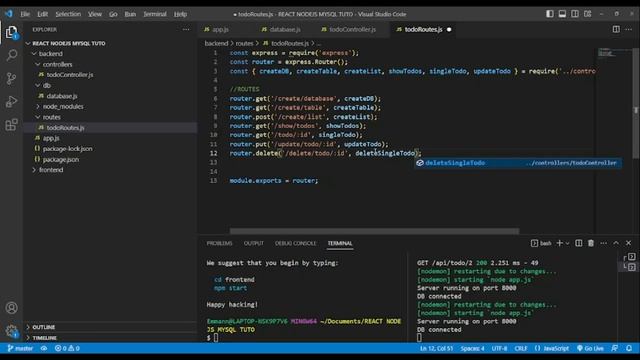The width and height of the screenshot is (640, 360).
Task: Open package-lock.json in the explorer
Action: (x=110, y=149)
